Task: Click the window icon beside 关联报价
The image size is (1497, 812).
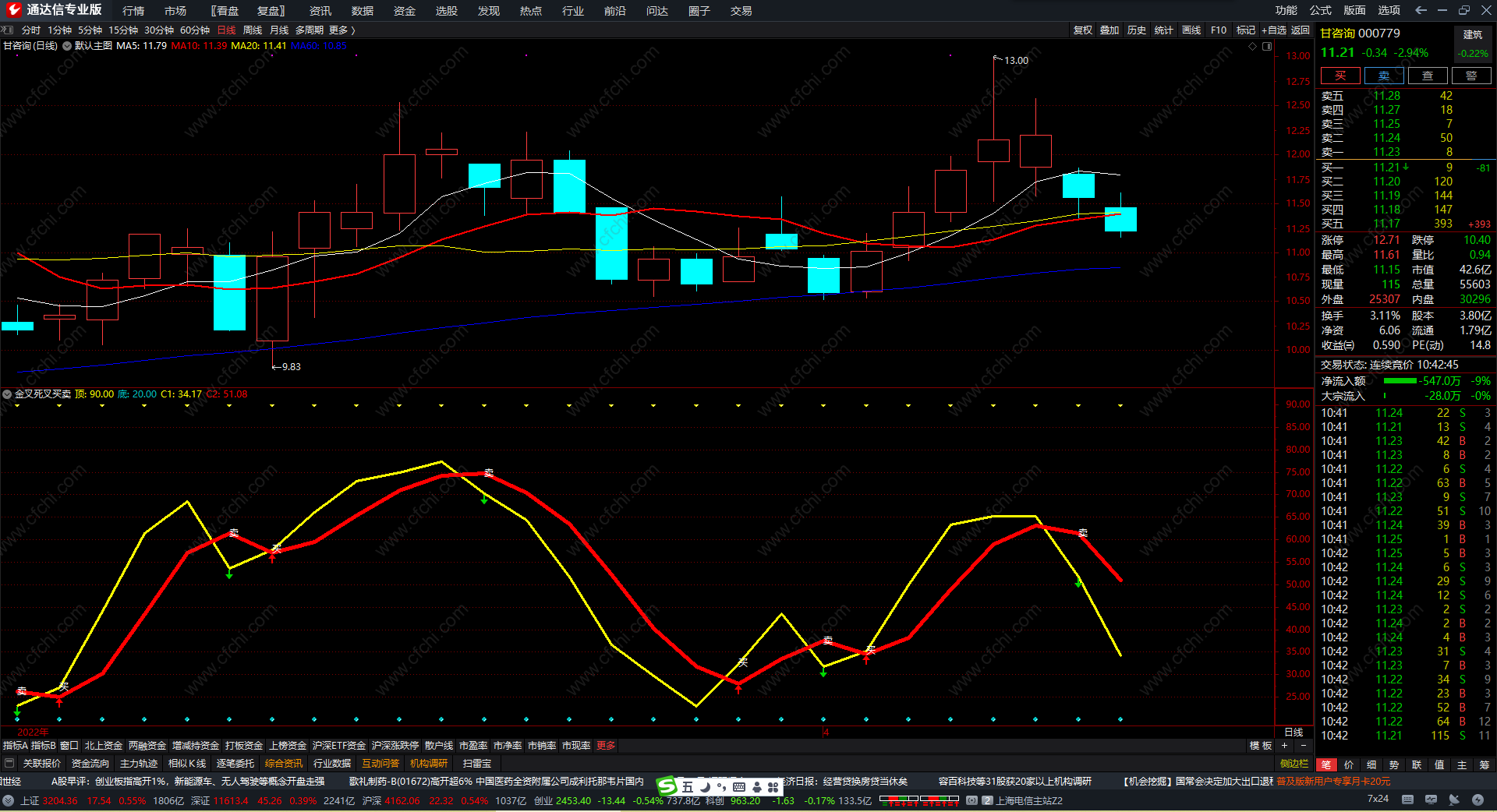Action: (x=9, y=764)
